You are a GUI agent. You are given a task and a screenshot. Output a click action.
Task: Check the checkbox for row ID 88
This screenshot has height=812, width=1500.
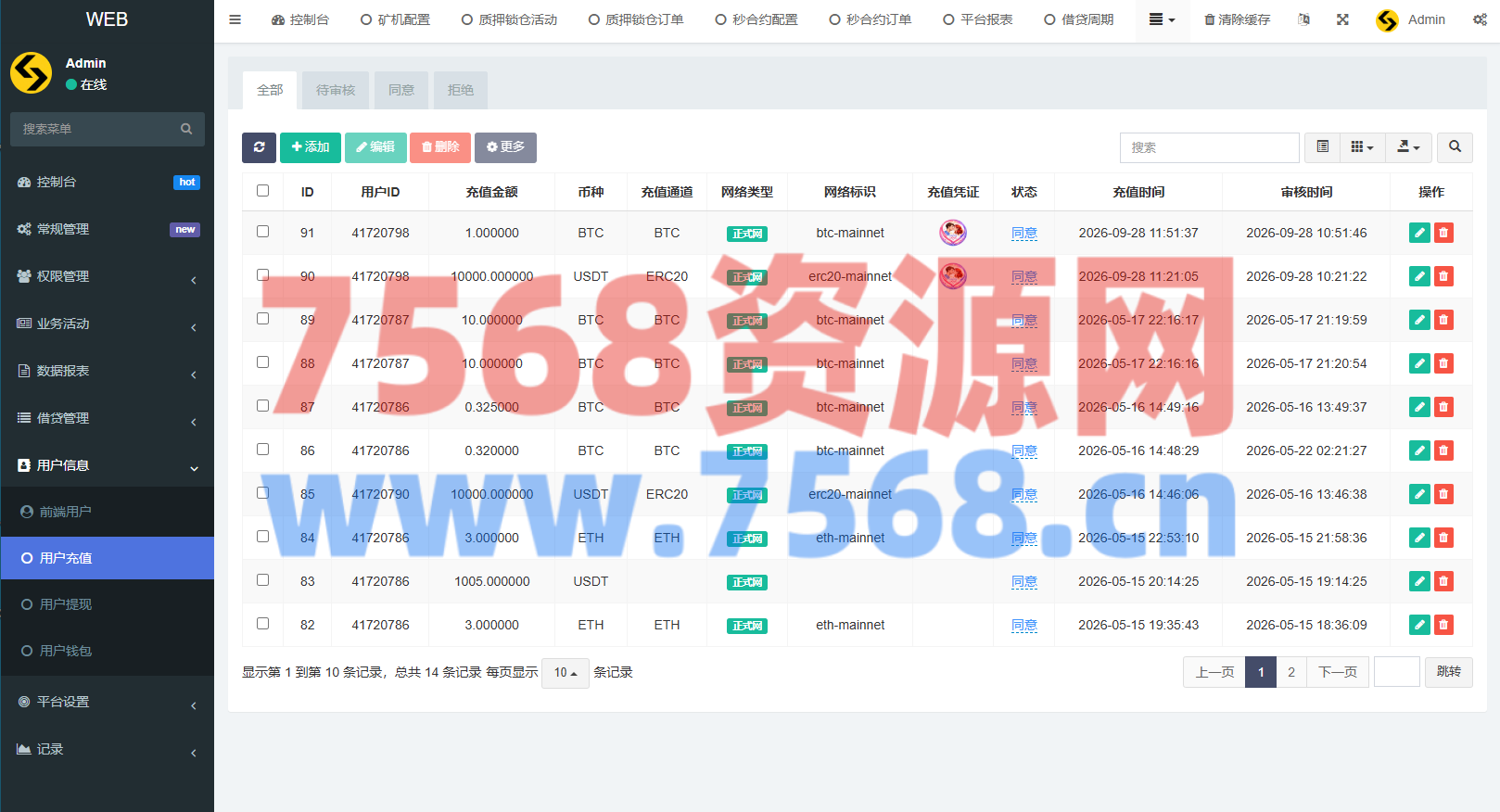(x=262, y=362)
